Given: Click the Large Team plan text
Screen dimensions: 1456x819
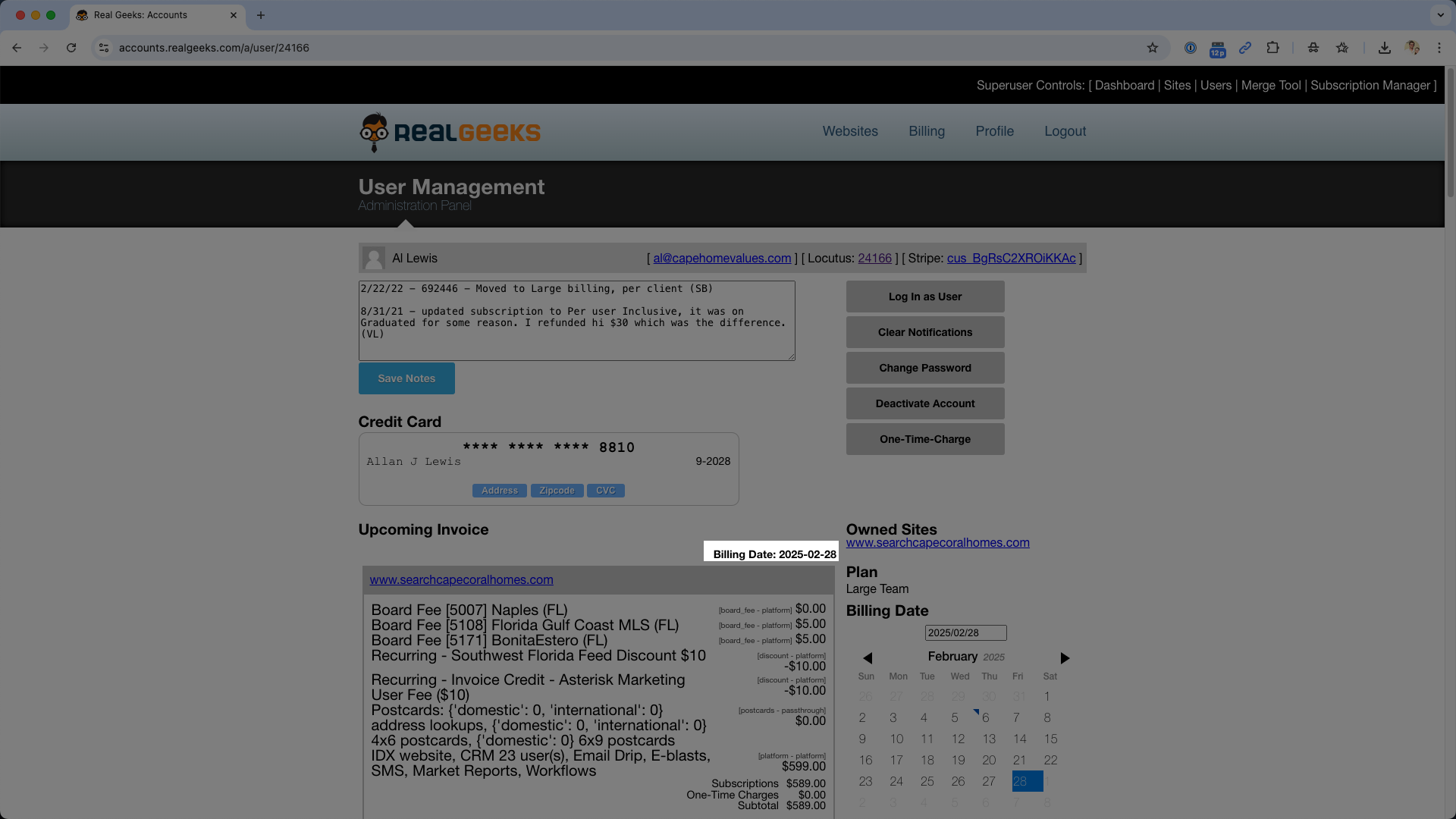Looking at the screenshot, I should pos(877,589).
